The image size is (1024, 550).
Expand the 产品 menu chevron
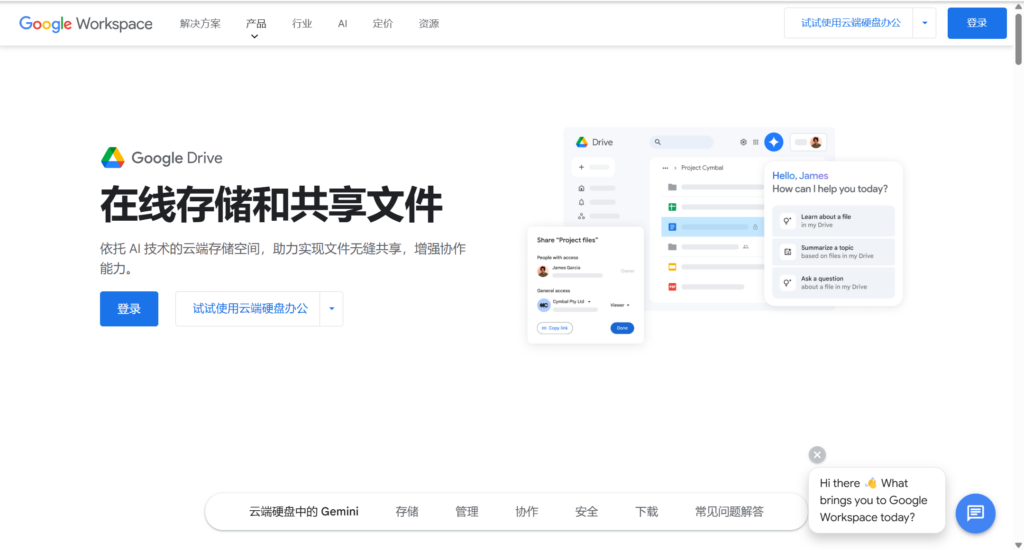(254, 36)
